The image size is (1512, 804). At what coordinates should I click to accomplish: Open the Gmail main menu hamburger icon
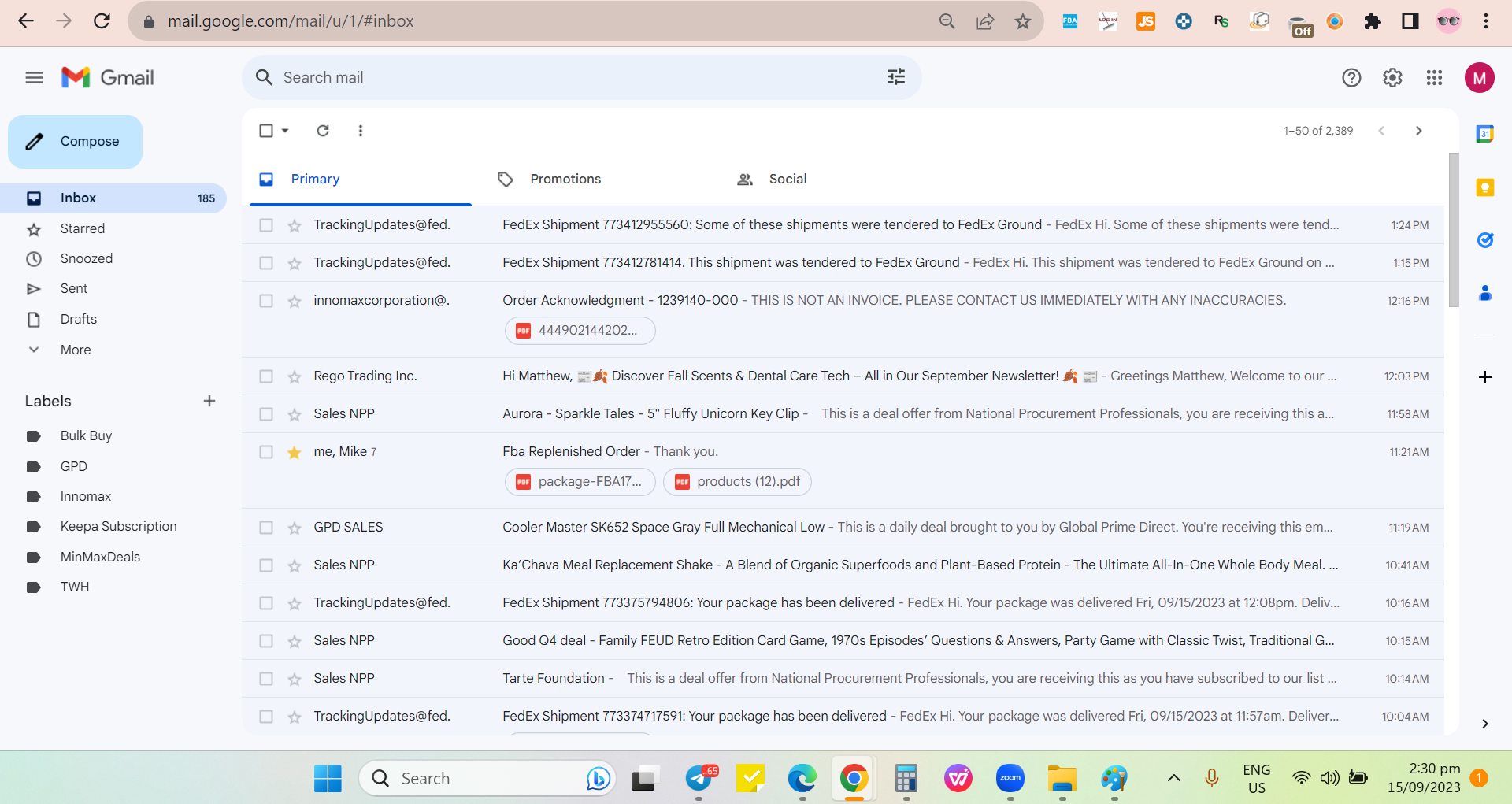tap(34, 77)
